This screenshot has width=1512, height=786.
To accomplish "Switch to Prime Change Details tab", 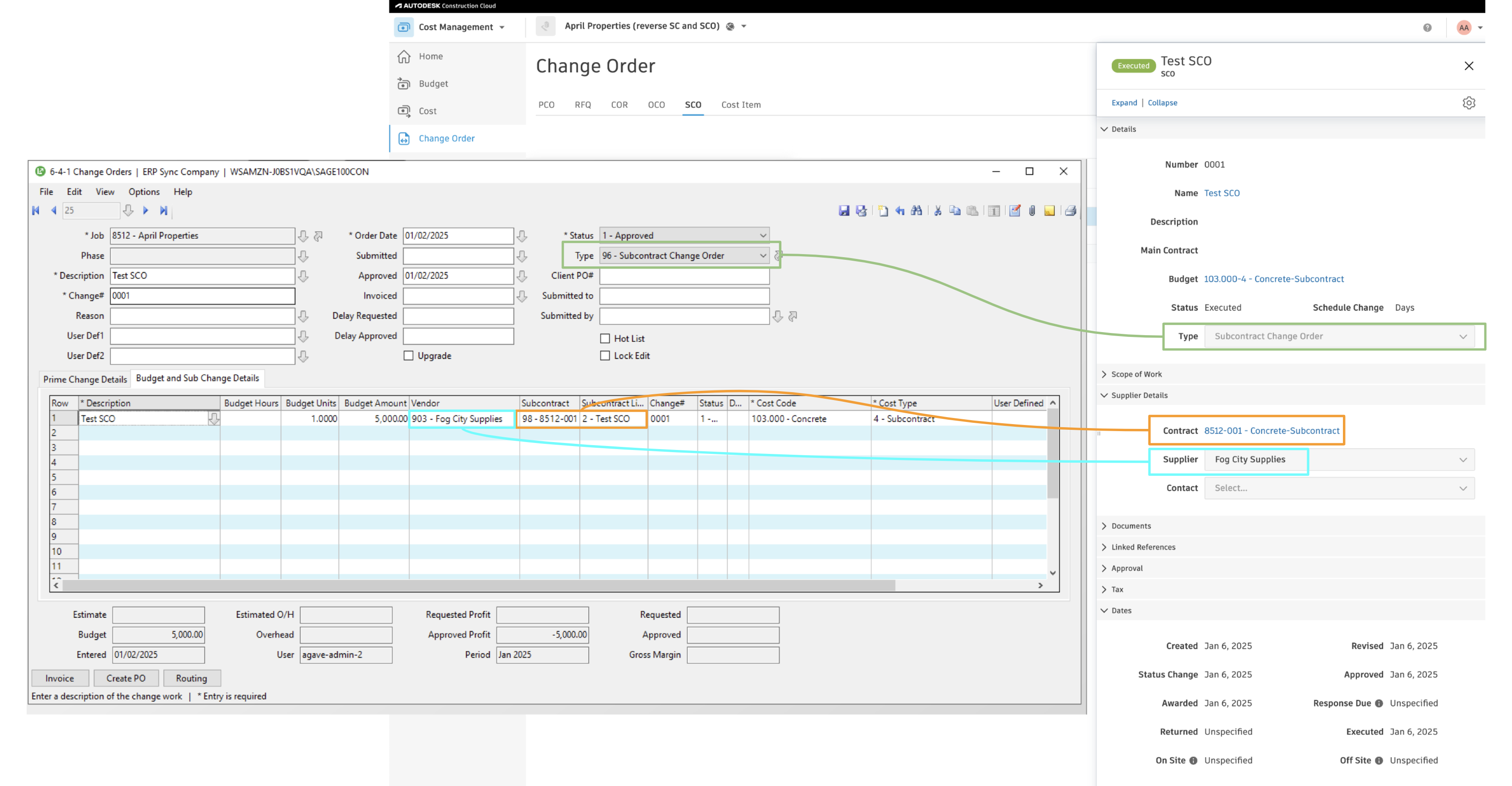I will 85,380.
